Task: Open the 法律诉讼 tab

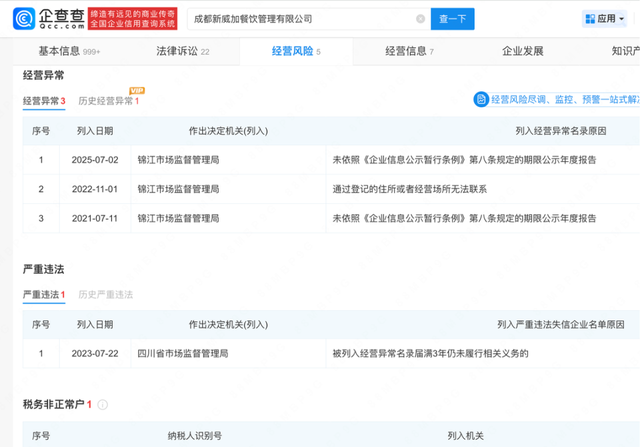Action: coord(183,51)
